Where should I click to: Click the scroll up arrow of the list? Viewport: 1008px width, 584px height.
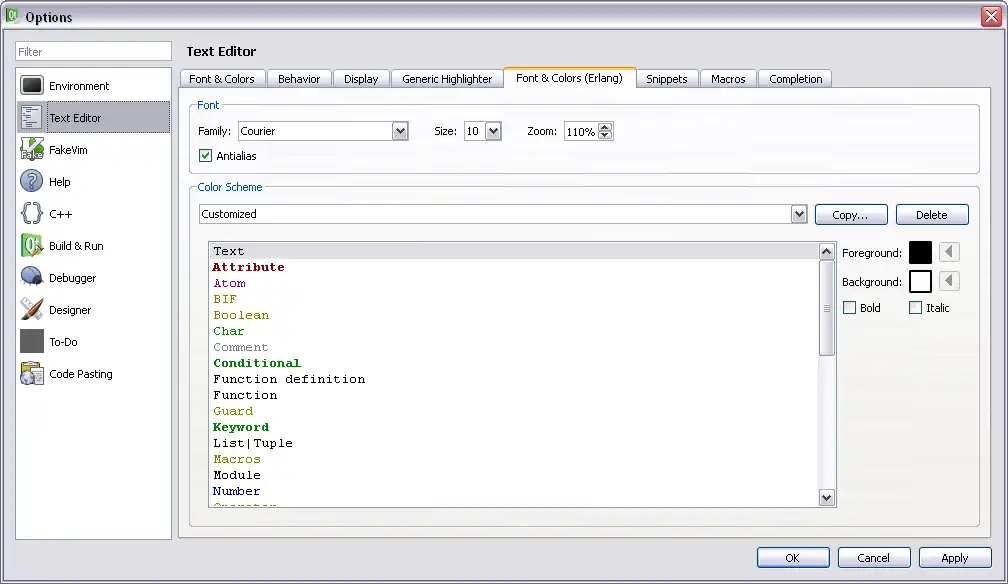coord(826,251)
